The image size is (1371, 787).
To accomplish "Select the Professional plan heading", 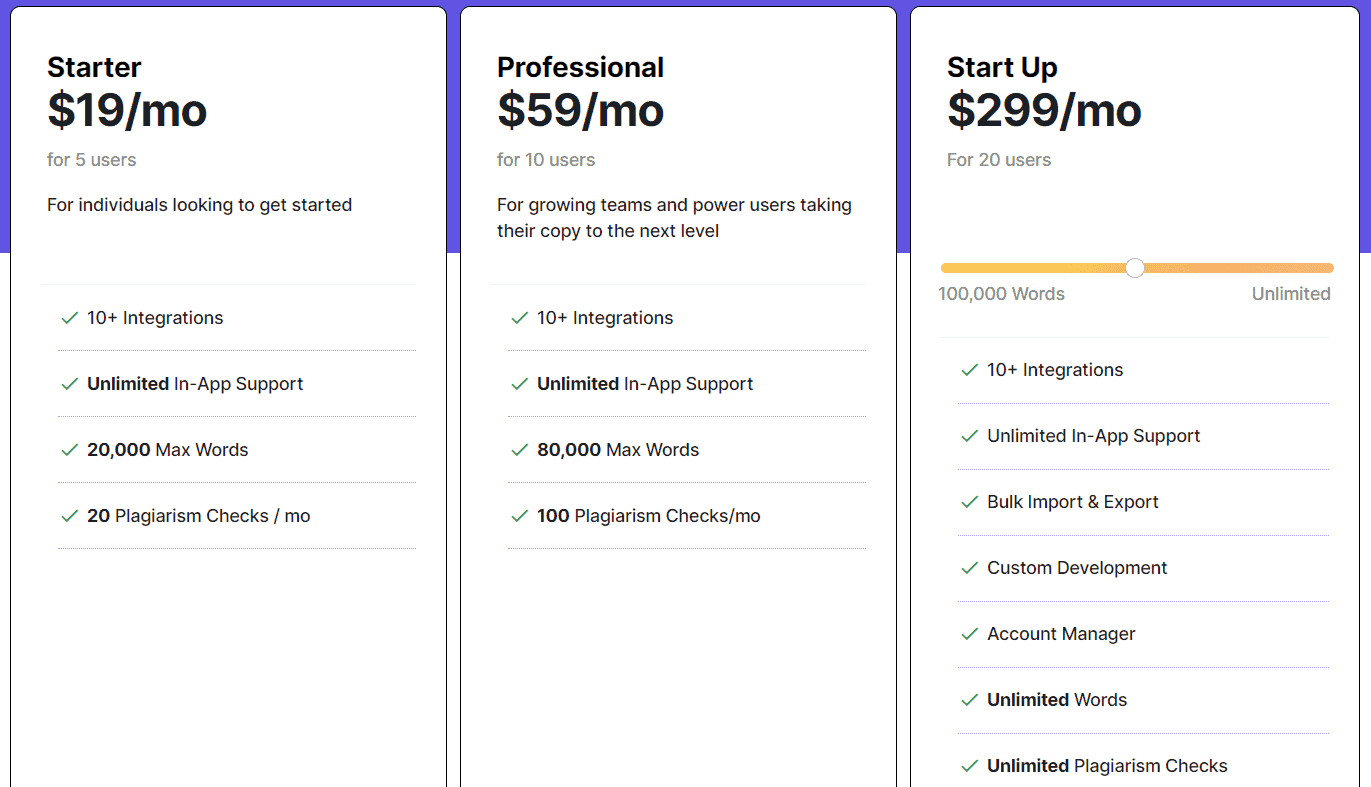I will tap(580, 67).
